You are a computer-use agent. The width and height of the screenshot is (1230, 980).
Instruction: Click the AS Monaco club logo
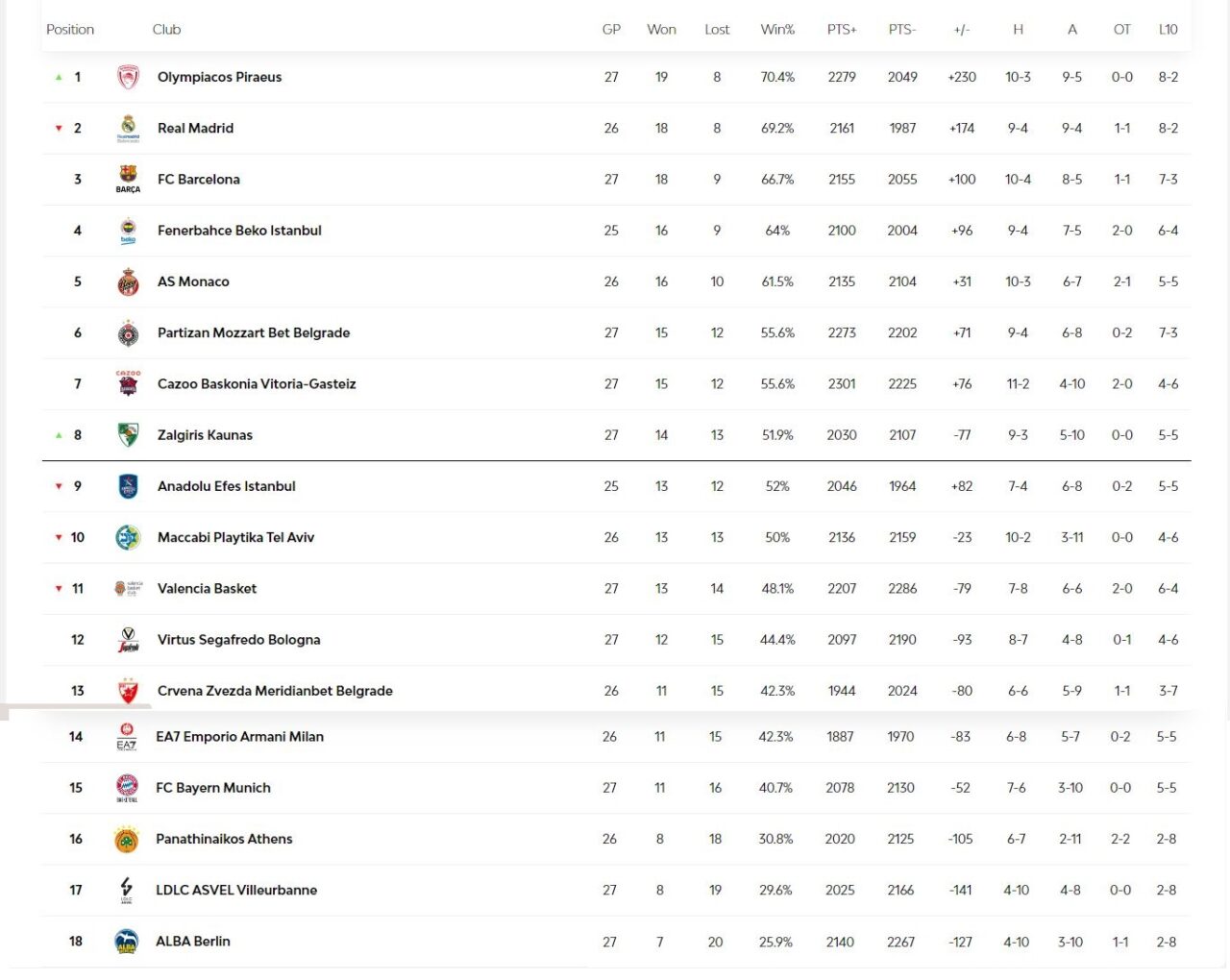[x=128, y=282]
